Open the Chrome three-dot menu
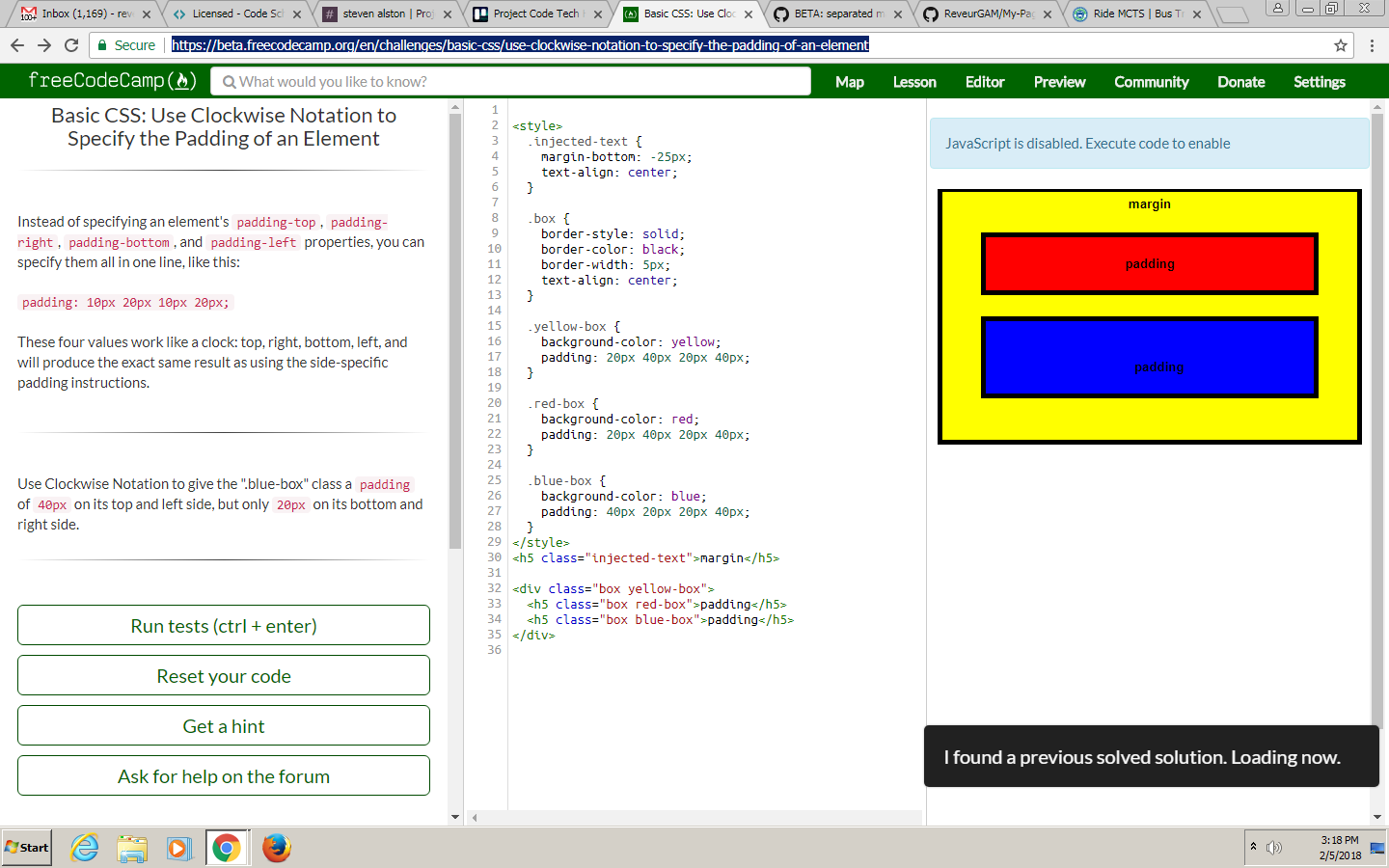Image resolution: width=1389 pixels, height=868 pixels. tap(1372, 45)
